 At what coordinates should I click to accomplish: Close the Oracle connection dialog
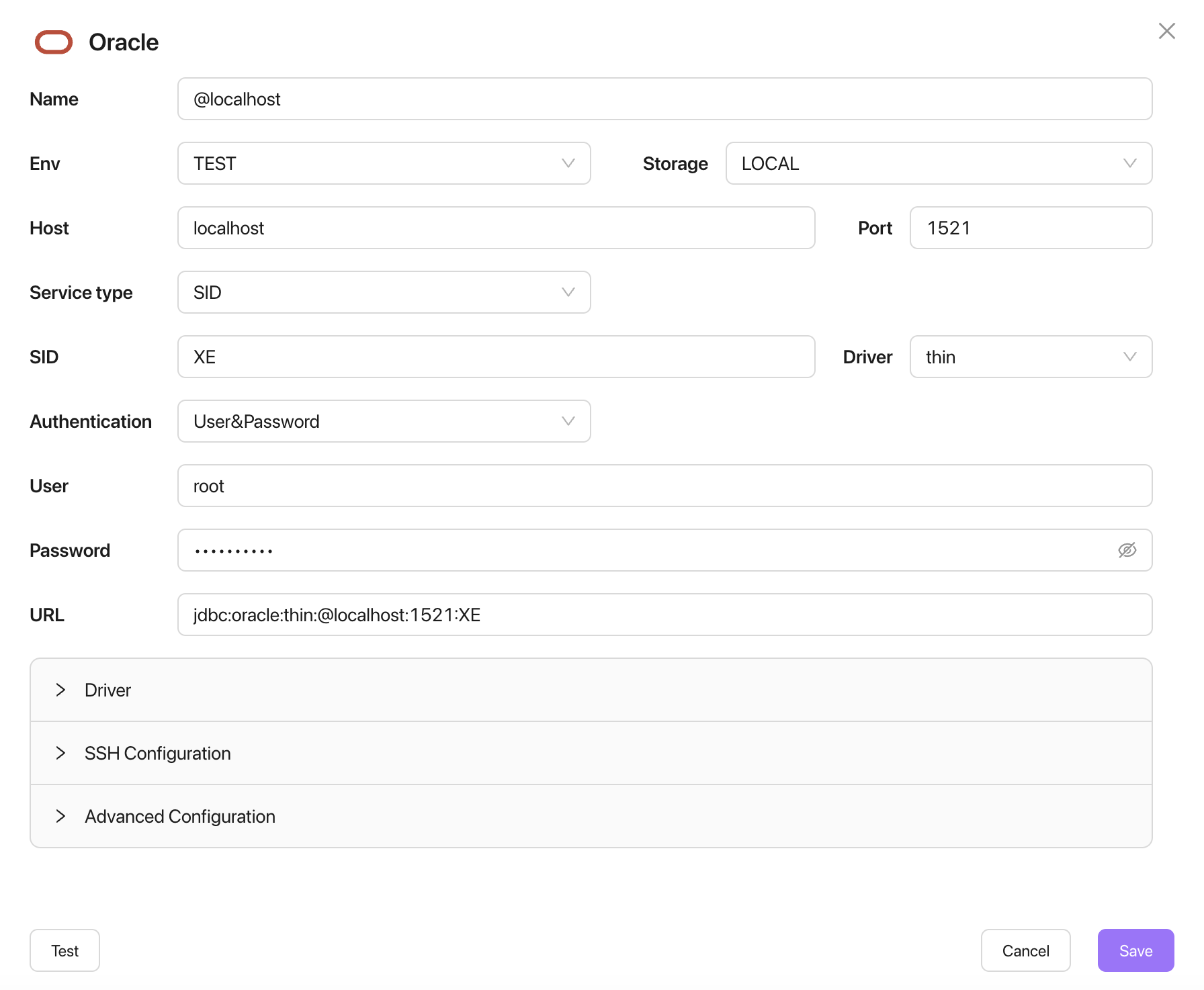point(1166,31)
